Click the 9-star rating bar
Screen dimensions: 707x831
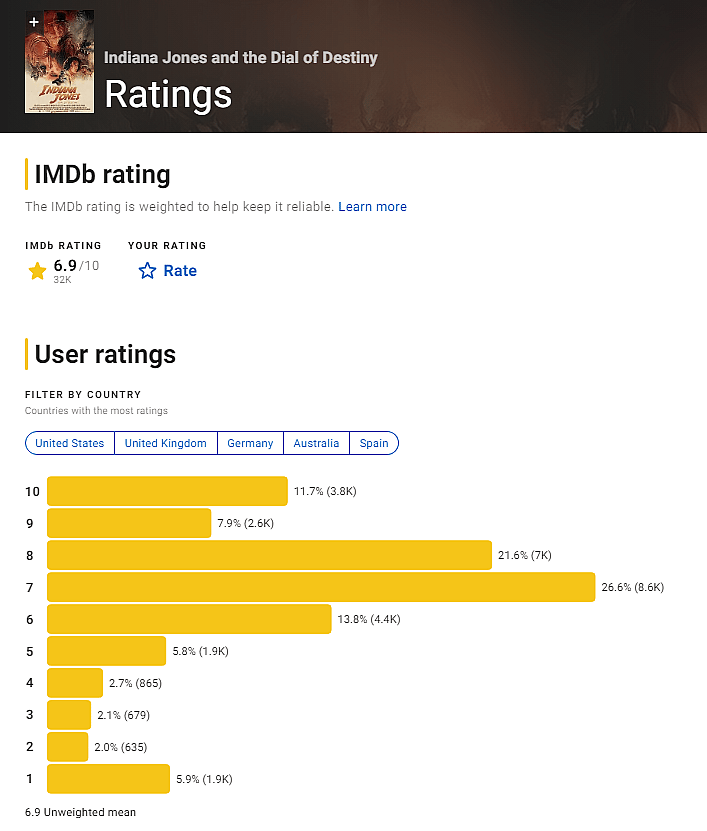click(129, 523)
